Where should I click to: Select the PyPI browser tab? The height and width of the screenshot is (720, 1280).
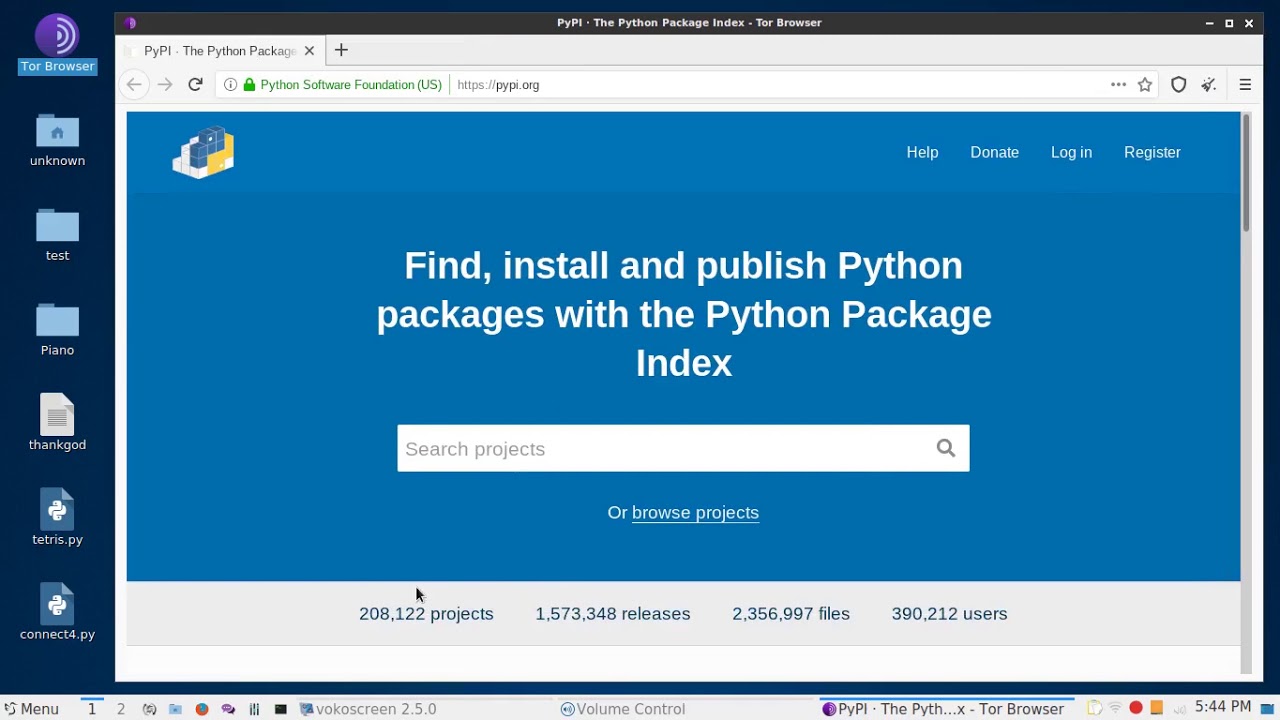click(x=220, y=51)
